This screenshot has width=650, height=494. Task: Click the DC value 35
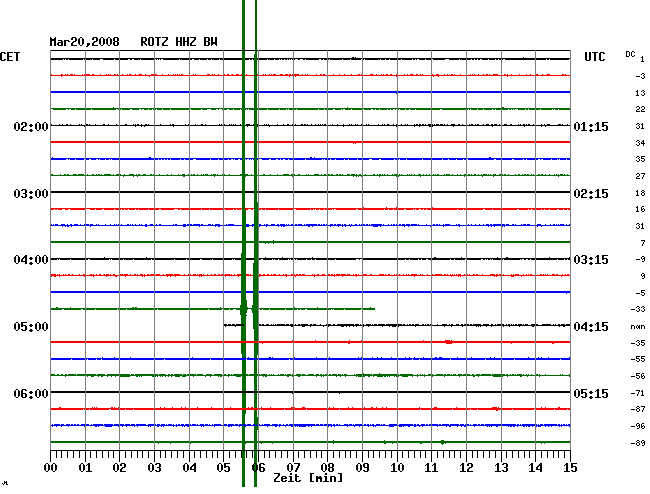tap(640, 159)
